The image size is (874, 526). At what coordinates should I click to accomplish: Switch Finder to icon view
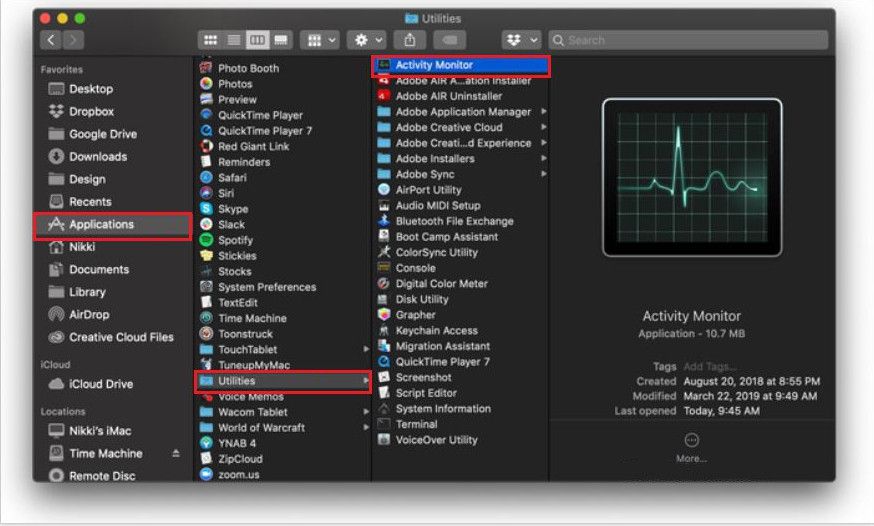(210, 40)
